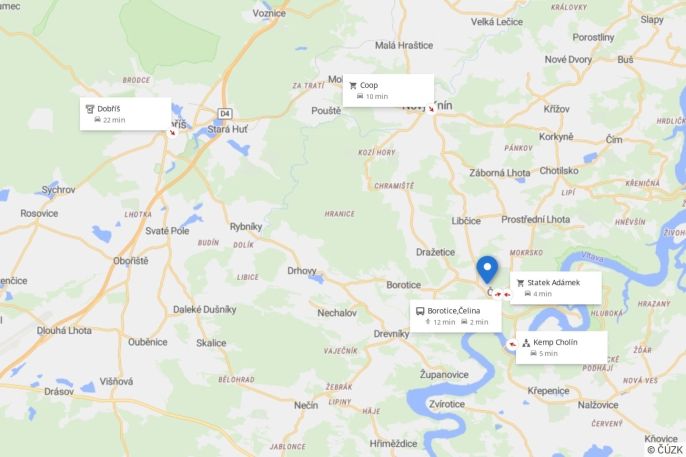Click the Velká Lečice village label

497,22
